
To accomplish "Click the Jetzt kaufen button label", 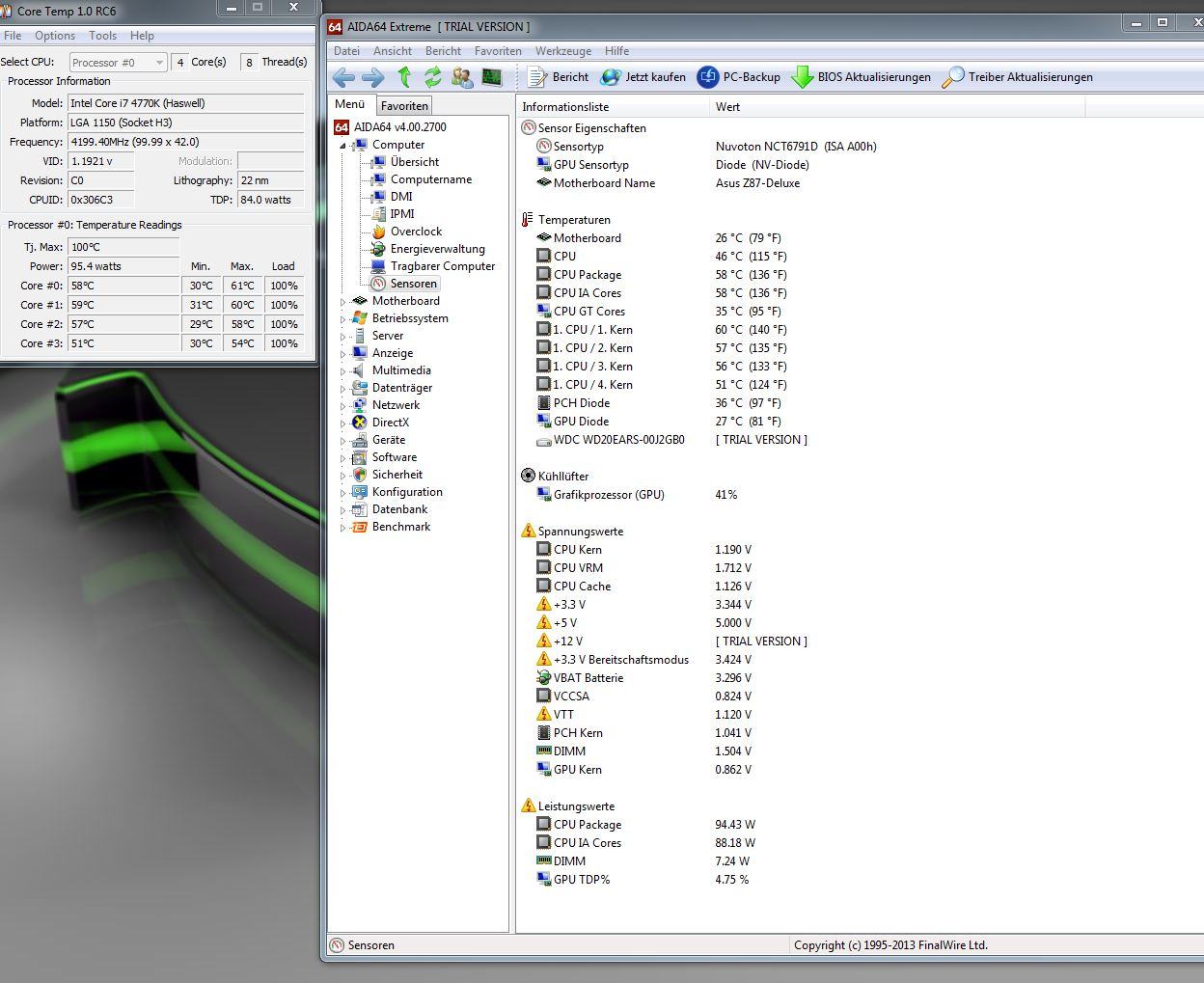I will [655, 77].
